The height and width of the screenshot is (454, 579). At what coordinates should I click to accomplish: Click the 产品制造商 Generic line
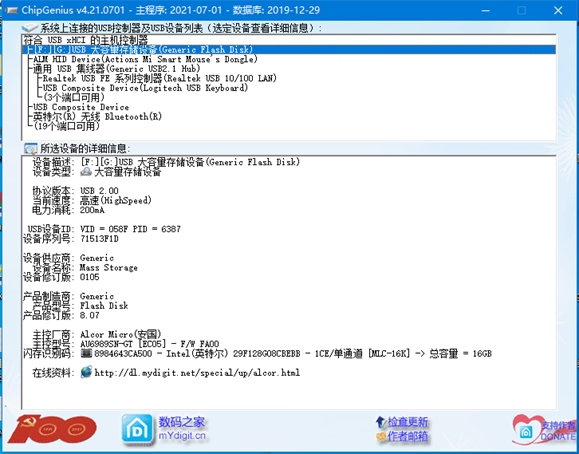68,296
